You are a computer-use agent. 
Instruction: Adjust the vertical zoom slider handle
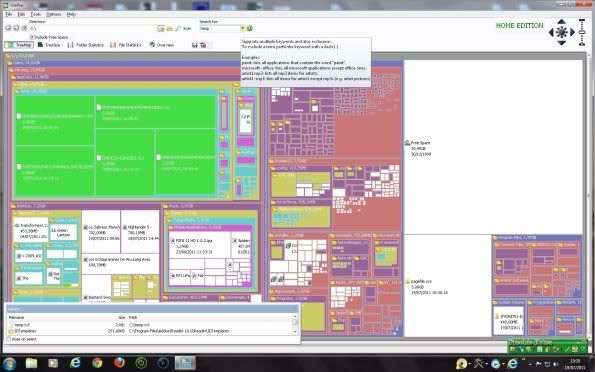pyautogui.click(x=582, y=33)
